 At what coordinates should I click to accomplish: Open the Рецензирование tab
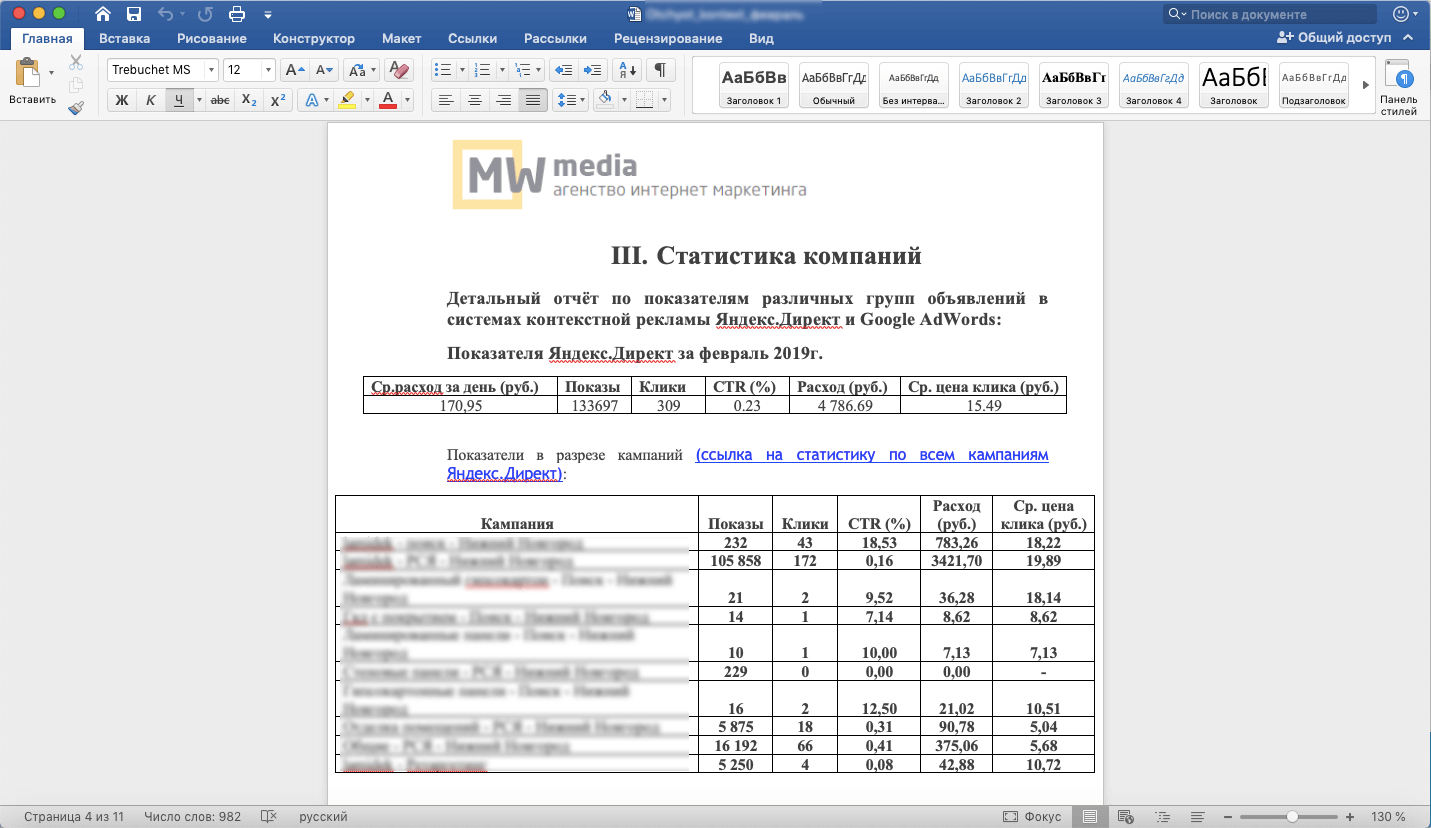click(x=669, y=38)
